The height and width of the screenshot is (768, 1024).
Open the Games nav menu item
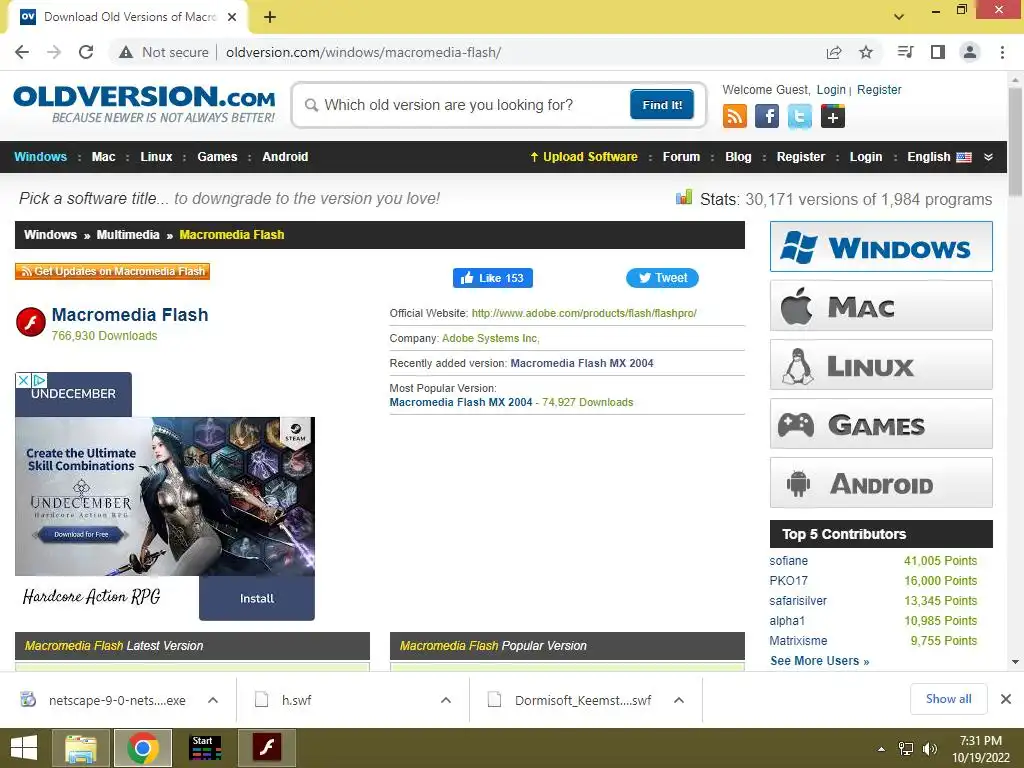217,157
